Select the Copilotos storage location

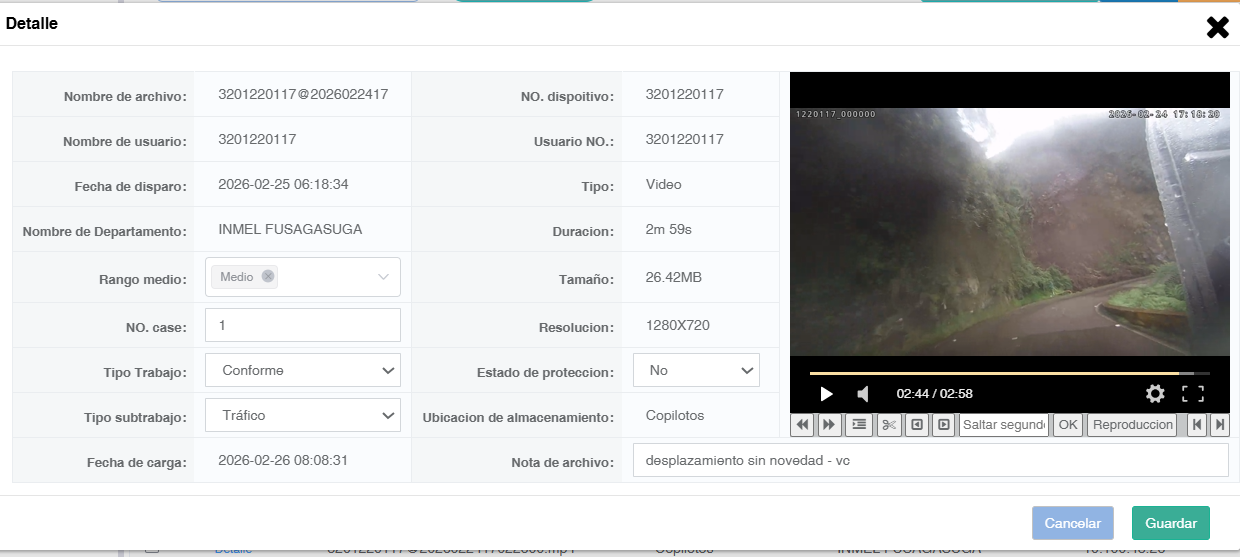(675, 415)
